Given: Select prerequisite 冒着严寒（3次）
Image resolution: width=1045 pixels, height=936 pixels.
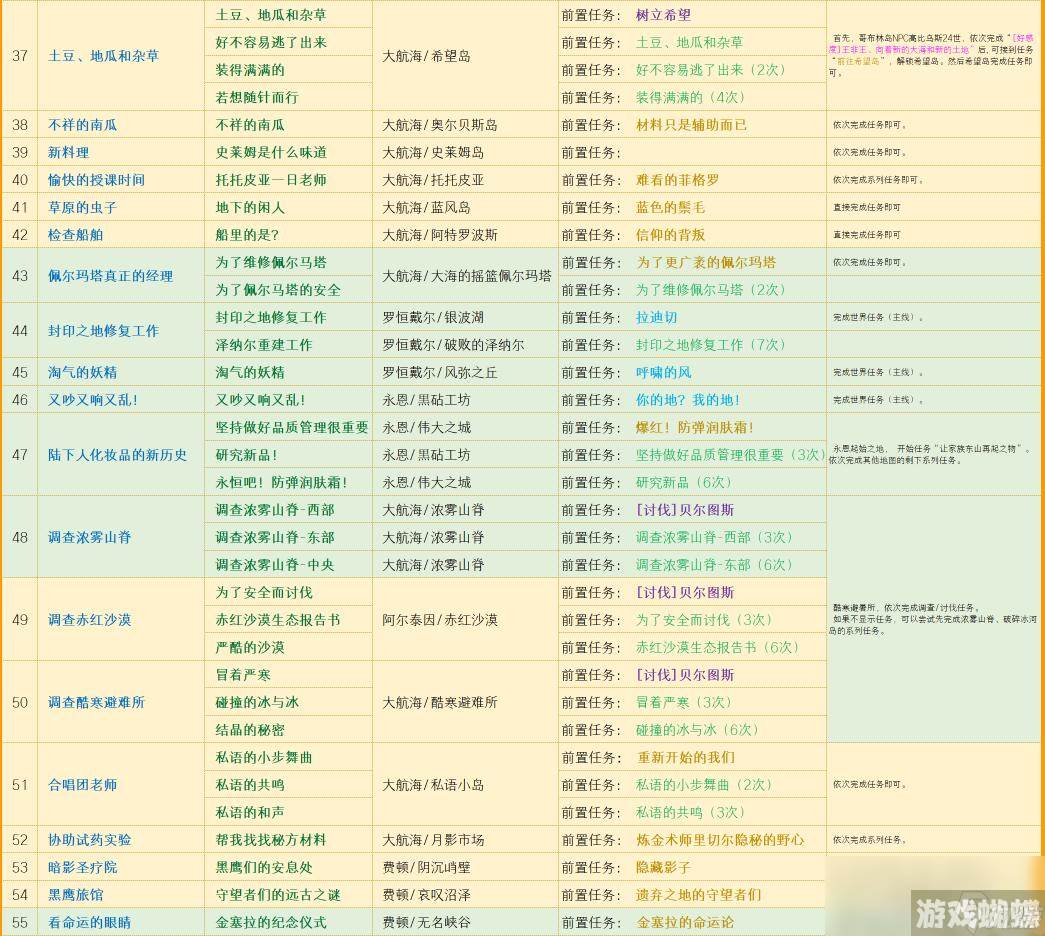Looking at the screenshot, I should pyautogui.click(x=683, y=702).
